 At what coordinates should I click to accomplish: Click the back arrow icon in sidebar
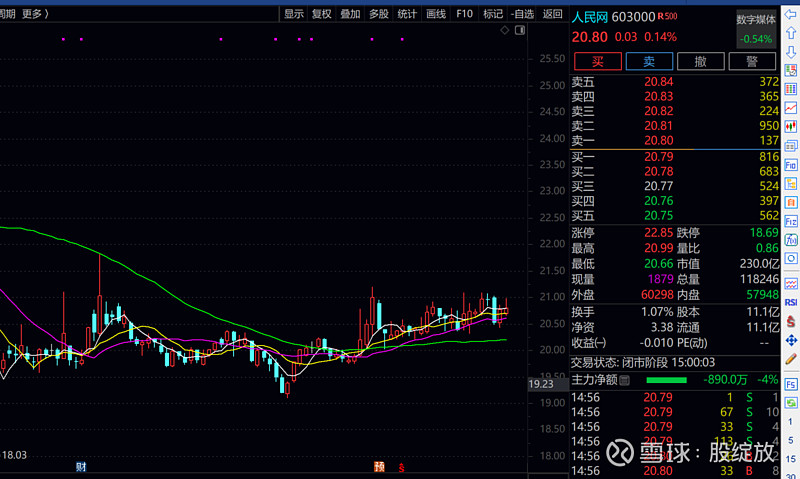click(790, 14)
